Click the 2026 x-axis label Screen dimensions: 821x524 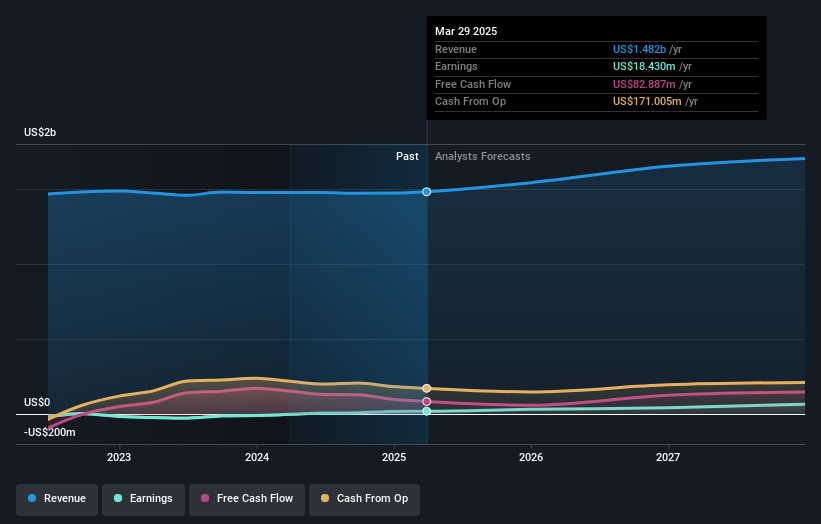pyautogui.click(x=531, y=457)
